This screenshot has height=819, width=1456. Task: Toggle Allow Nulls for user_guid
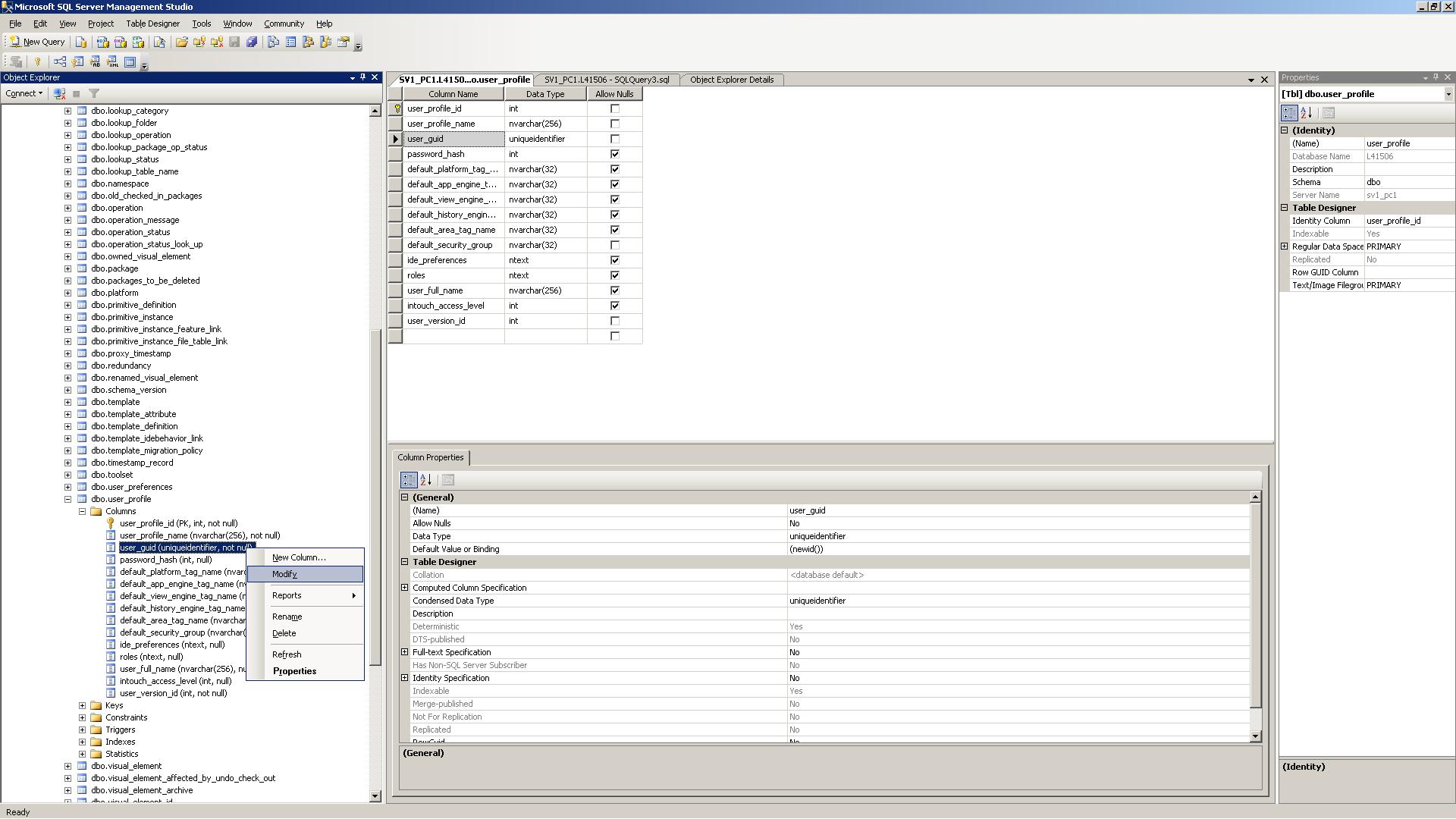tap(615, 139)
